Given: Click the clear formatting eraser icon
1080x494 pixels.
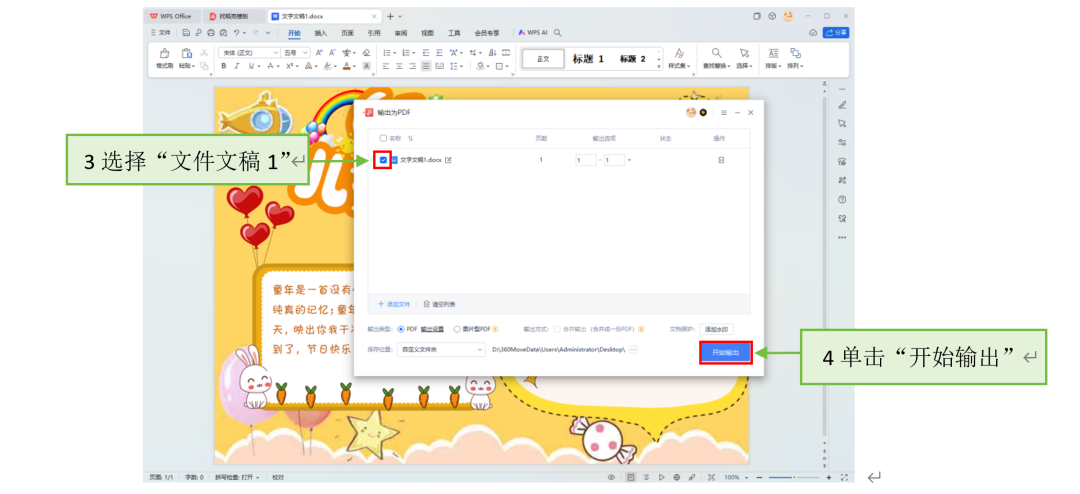Looking at the screenshot, I should 366,52.
